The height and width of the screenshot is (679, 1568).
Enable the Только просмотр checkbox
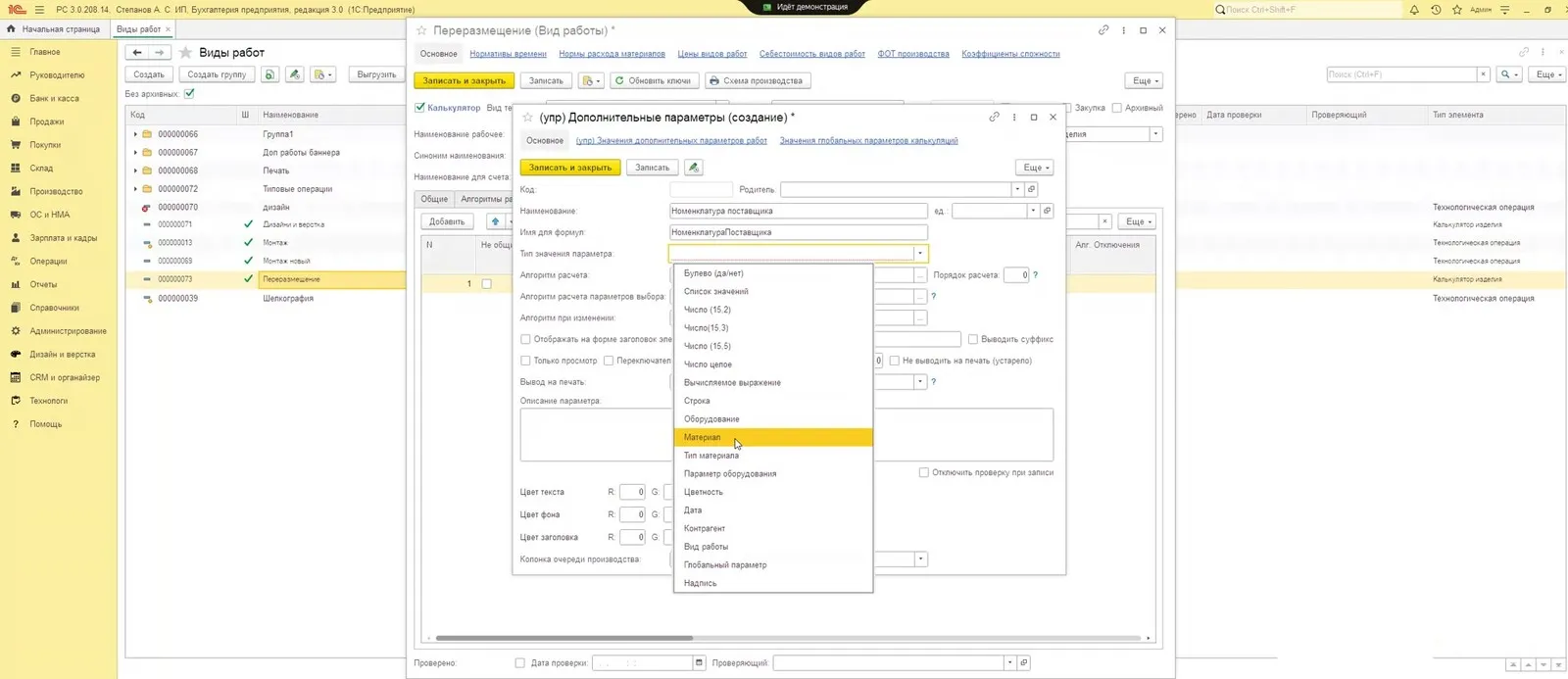click(525, 361)
